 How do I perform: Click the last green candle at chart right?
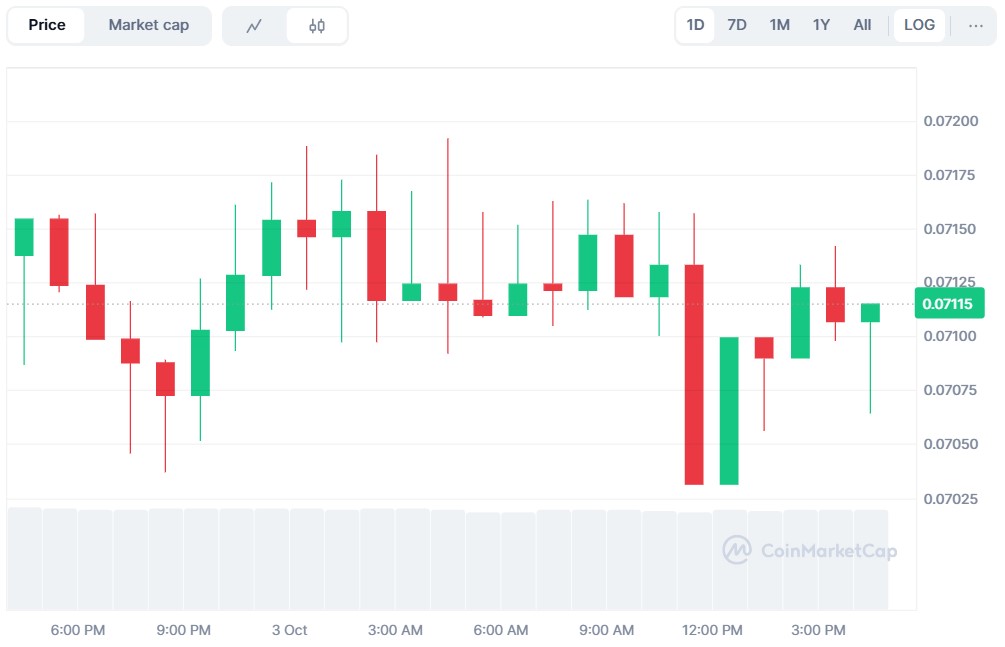pos(870,313)
